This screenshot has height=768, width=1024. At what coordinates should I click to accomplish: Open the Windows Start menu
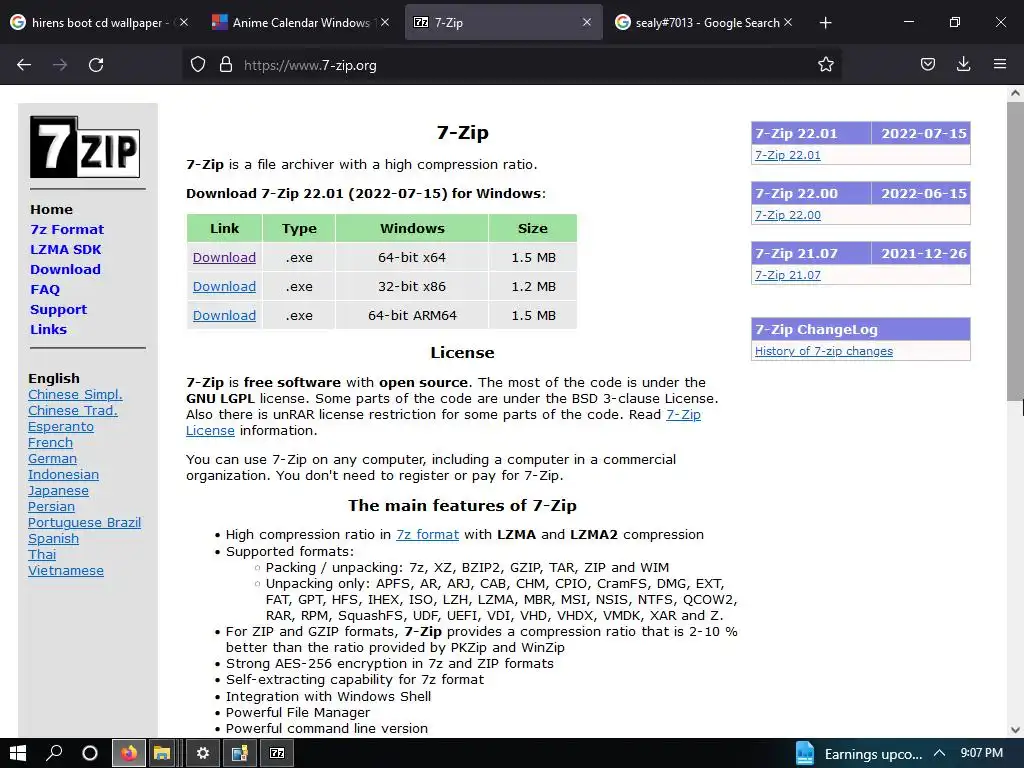[18, 753]
